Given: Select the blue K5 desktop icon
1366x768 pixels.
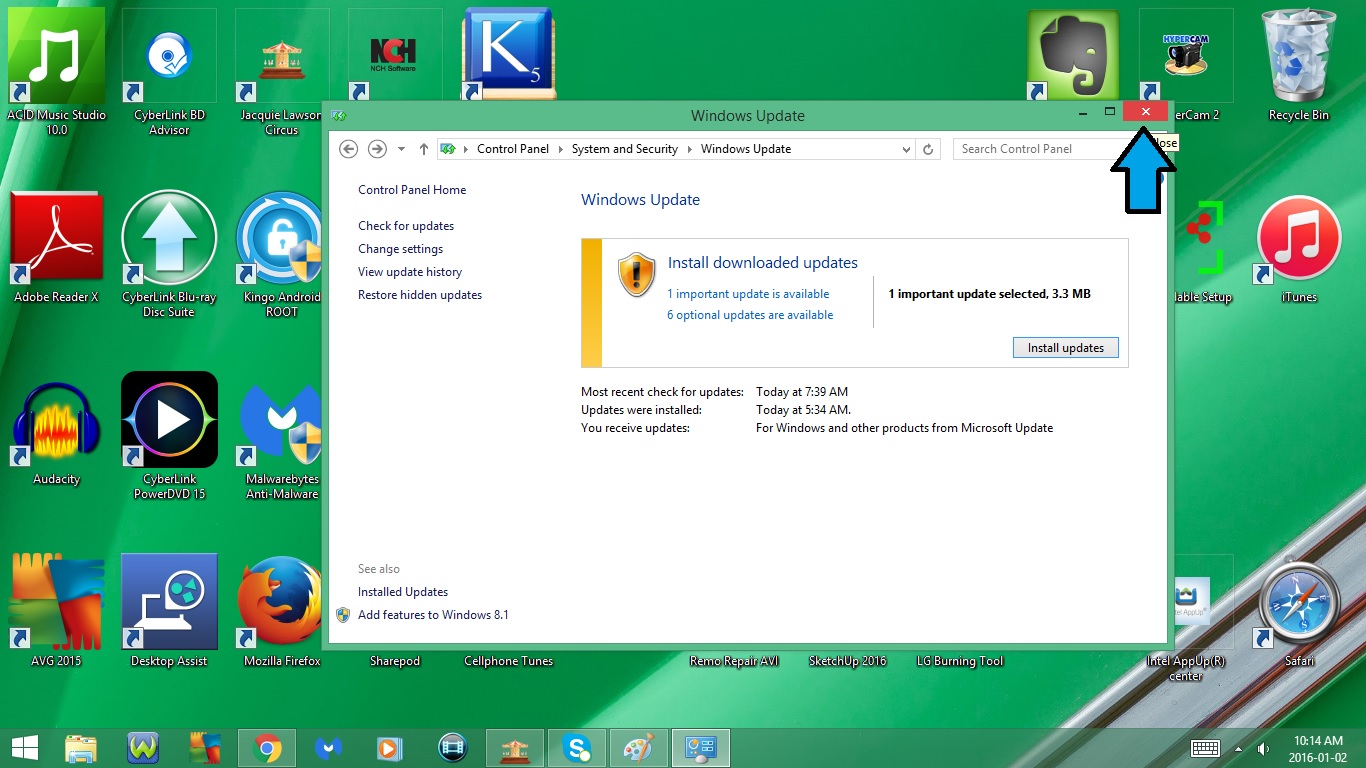Looking at the screenshot, I should click(x=507, y=54).
